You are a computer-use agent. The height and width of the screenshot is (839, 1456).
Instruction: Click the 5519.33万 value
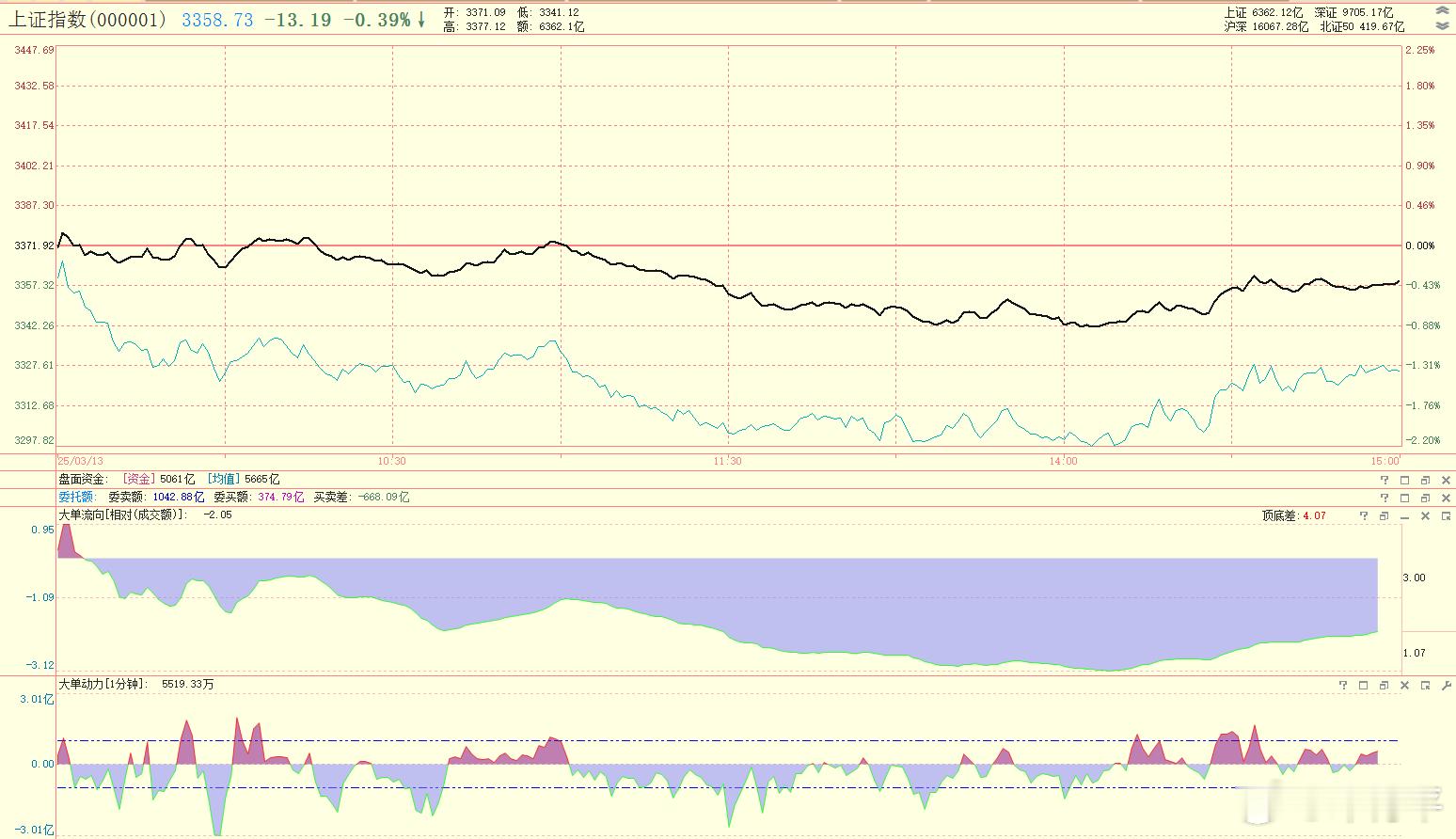(x=188, y=685)
